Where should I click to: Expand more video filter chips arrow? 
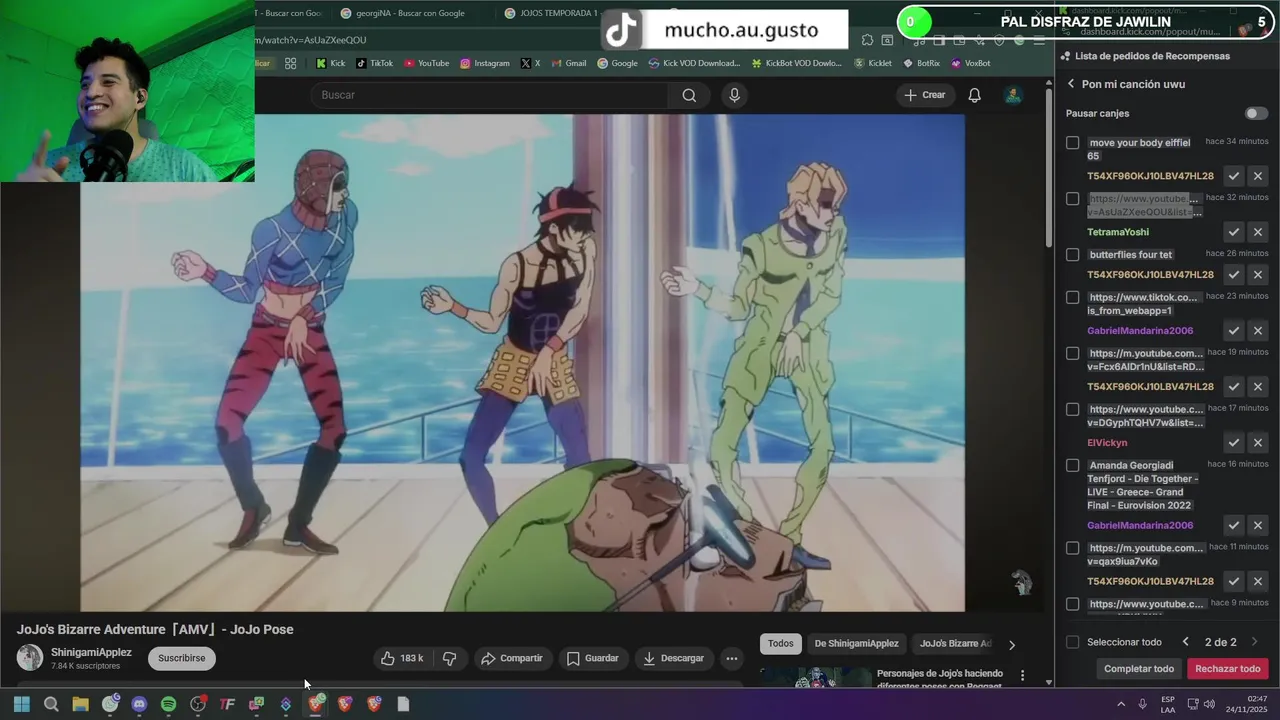[x=1011, y=644]
